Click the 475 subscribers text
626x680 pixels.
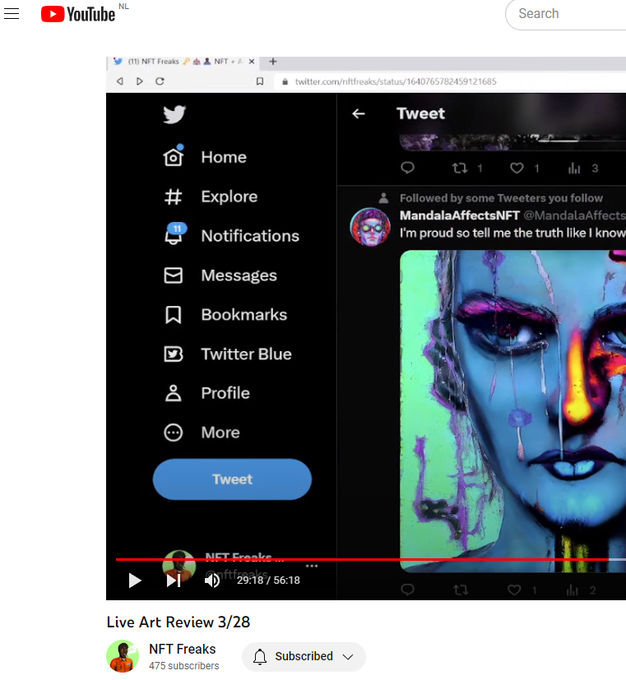point(184,666)
